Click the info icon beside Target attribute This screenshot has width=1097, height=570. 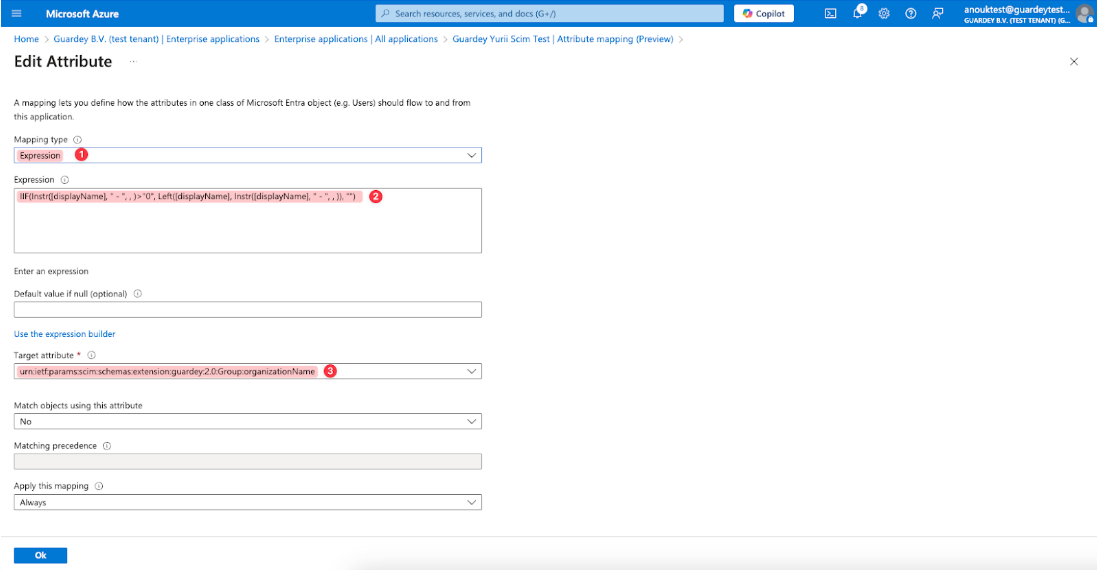[91, 355]
